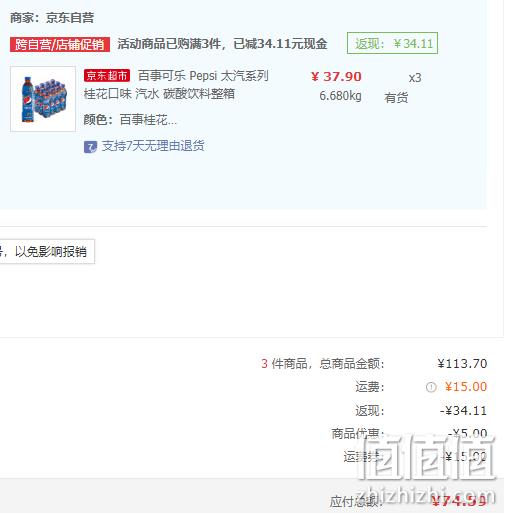Screen dimensions: 505x513
Task: Click the 京东超市 red badge
Action: click(107, 76)
